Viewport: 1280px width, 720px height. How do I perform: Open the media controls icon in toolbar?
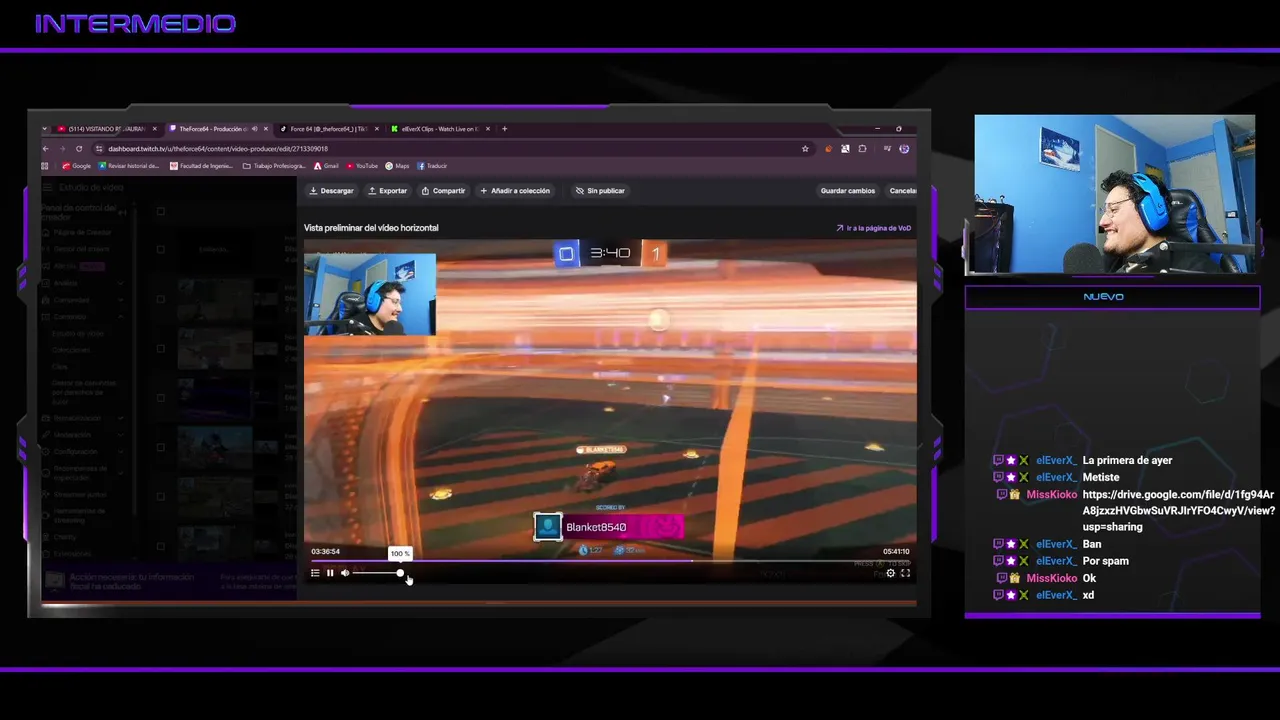pos(887,149)
